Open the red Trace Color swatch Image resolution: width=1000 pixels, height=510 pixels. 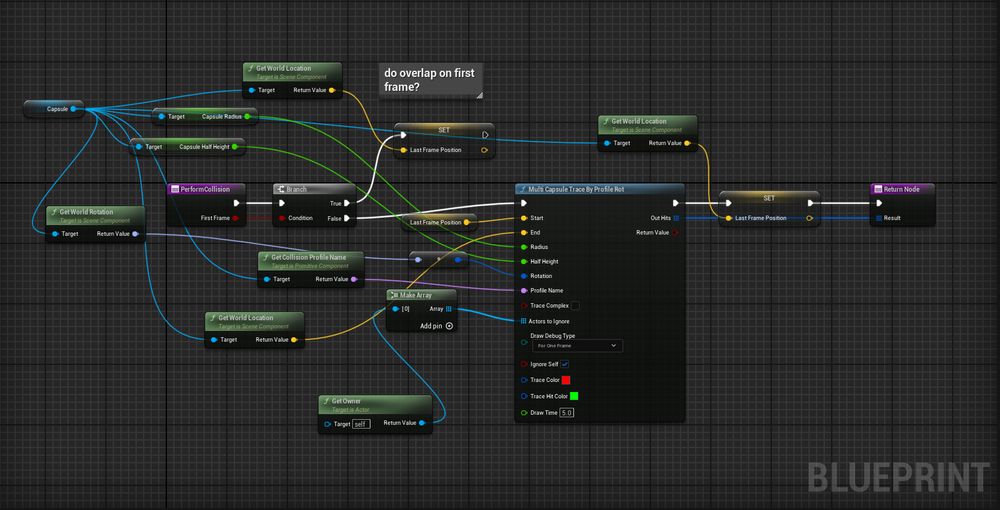click(x=566, y=380)
